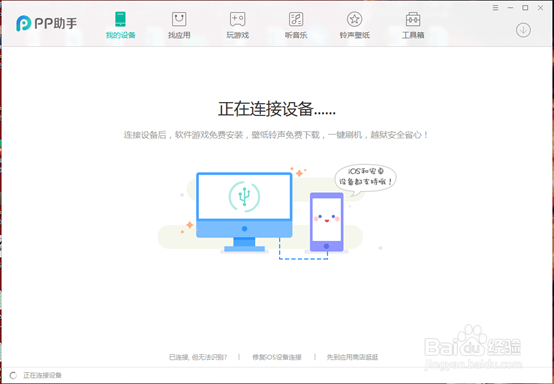Click 修复iOS设备连接 link
This screenshot has height=384, width=554.
(277, 357)
